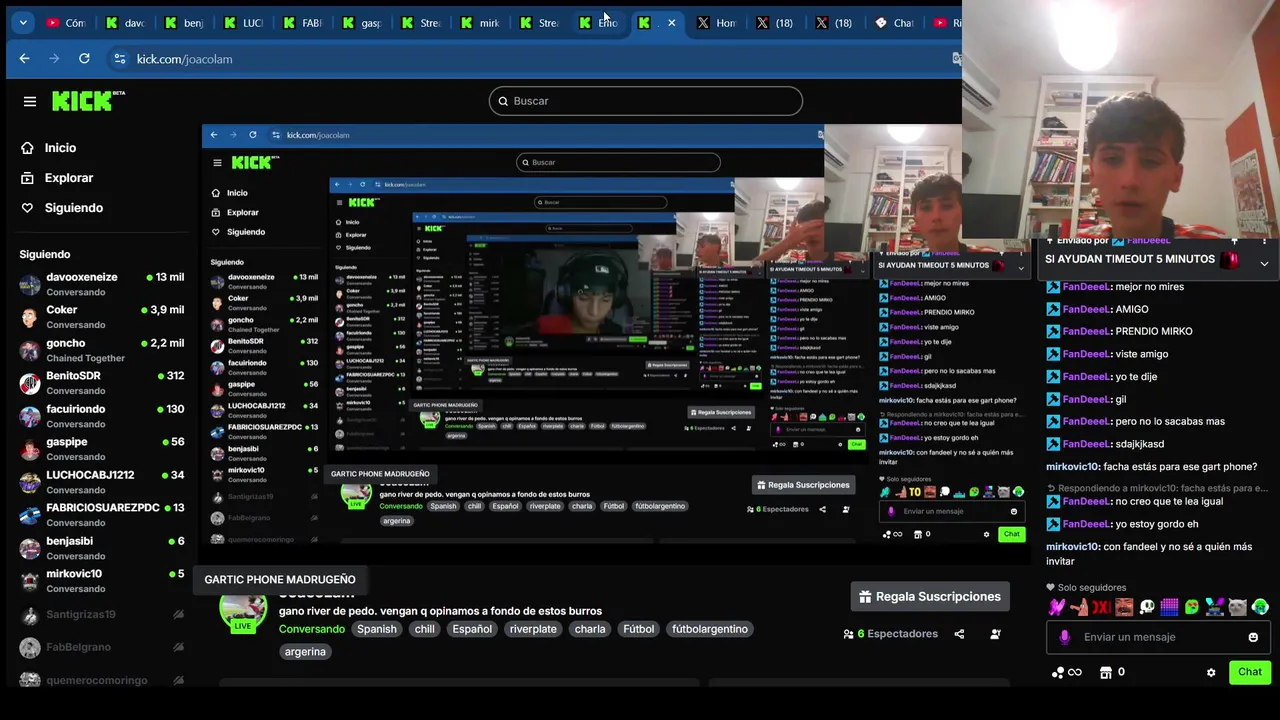Open the Kick sidebar hamburger menu
This screenshot has width=1280, height=720.
click(30, 101)
